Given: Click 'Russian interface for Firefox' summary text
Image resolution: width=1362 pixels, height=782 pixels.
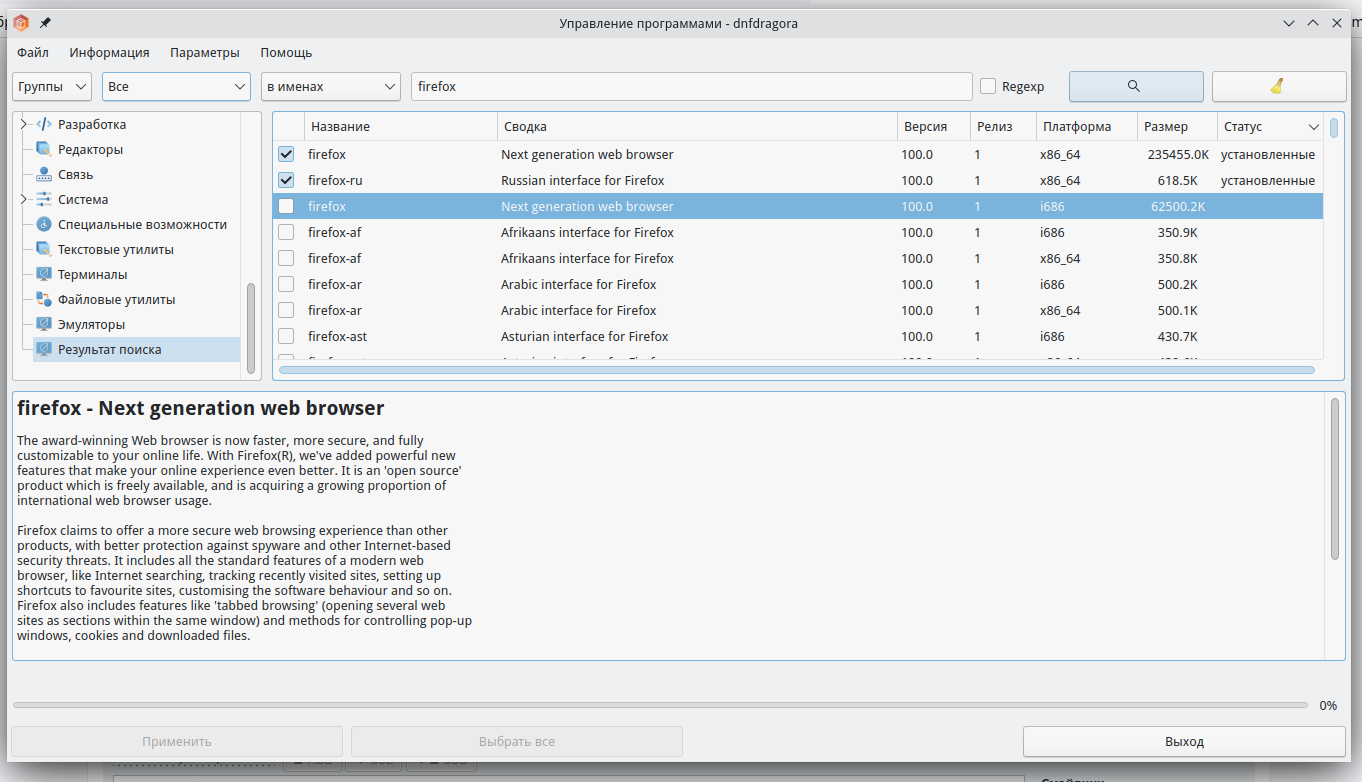Looking at the screenshot, I should [583, 181].
